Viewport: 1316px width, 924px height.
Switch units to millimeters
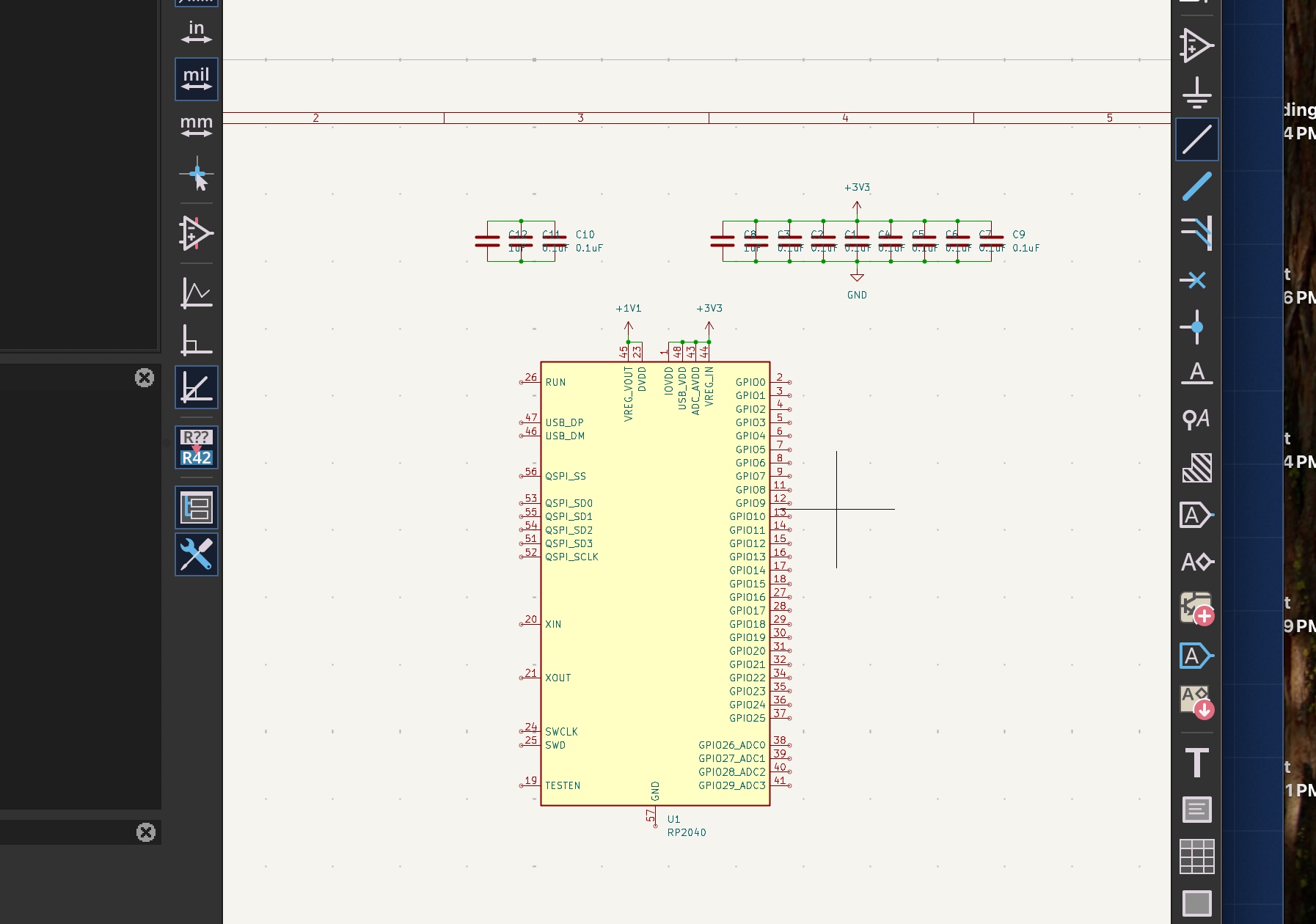pyautogui.click(x=197, y=126)
